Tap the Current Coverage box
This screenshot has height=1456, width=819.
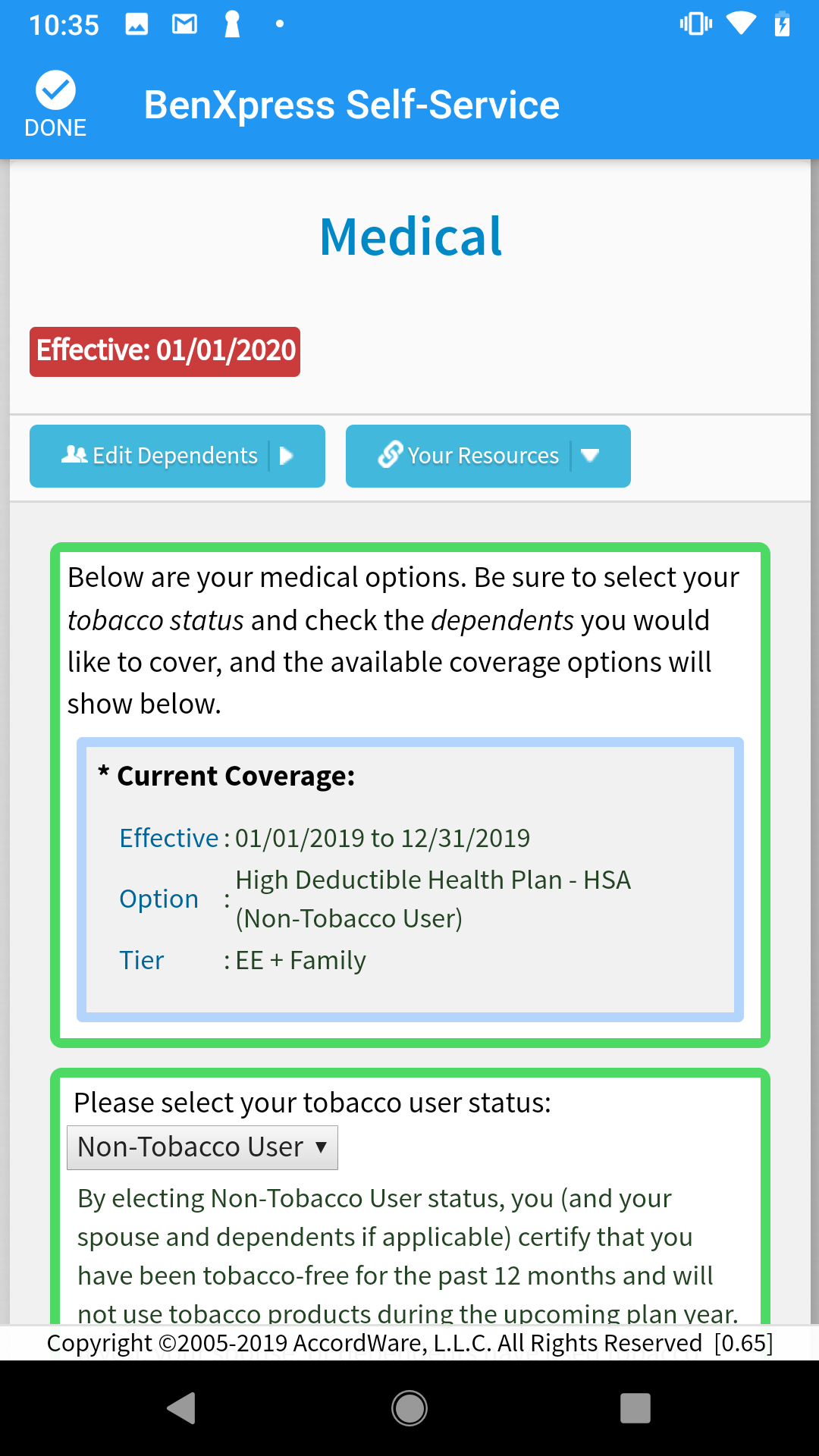point(410,880)
